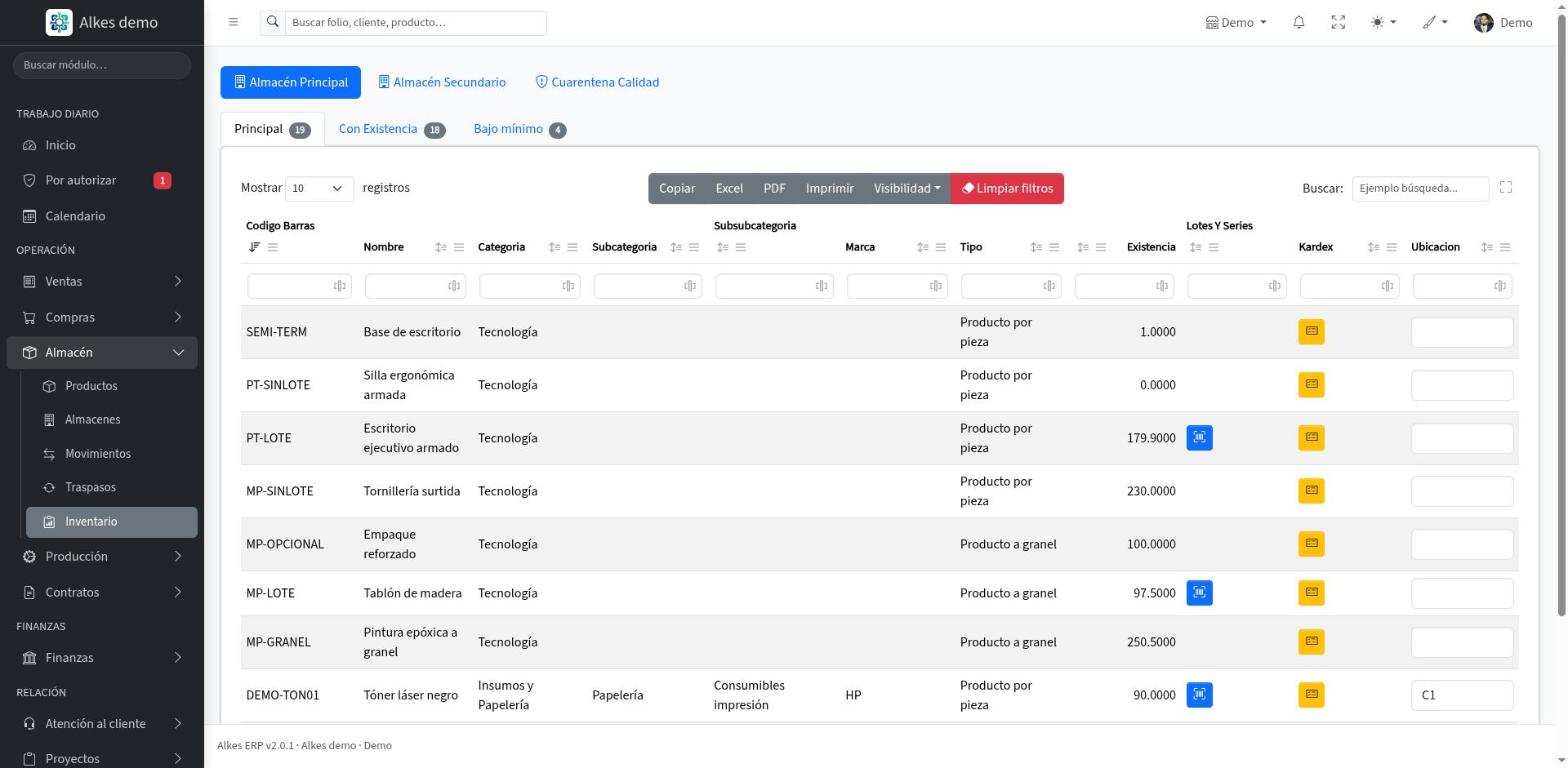
Task: Click the search magnifier icon in top bar
Action: tap(272, 22)
